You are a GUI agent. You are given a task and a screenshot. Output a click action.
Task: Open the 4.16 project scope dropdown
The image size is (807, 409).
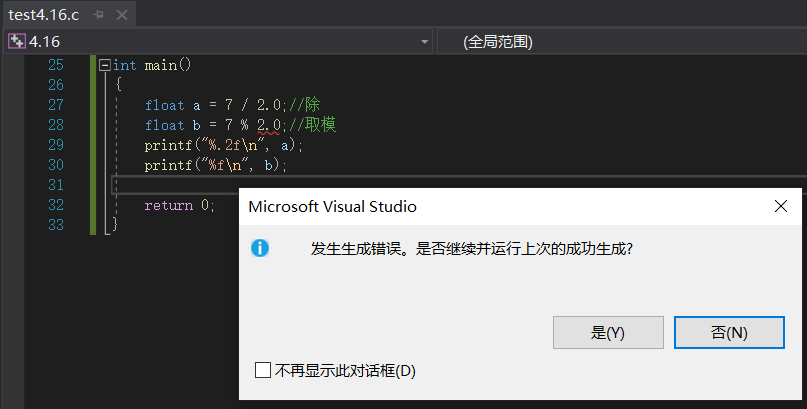425,42
